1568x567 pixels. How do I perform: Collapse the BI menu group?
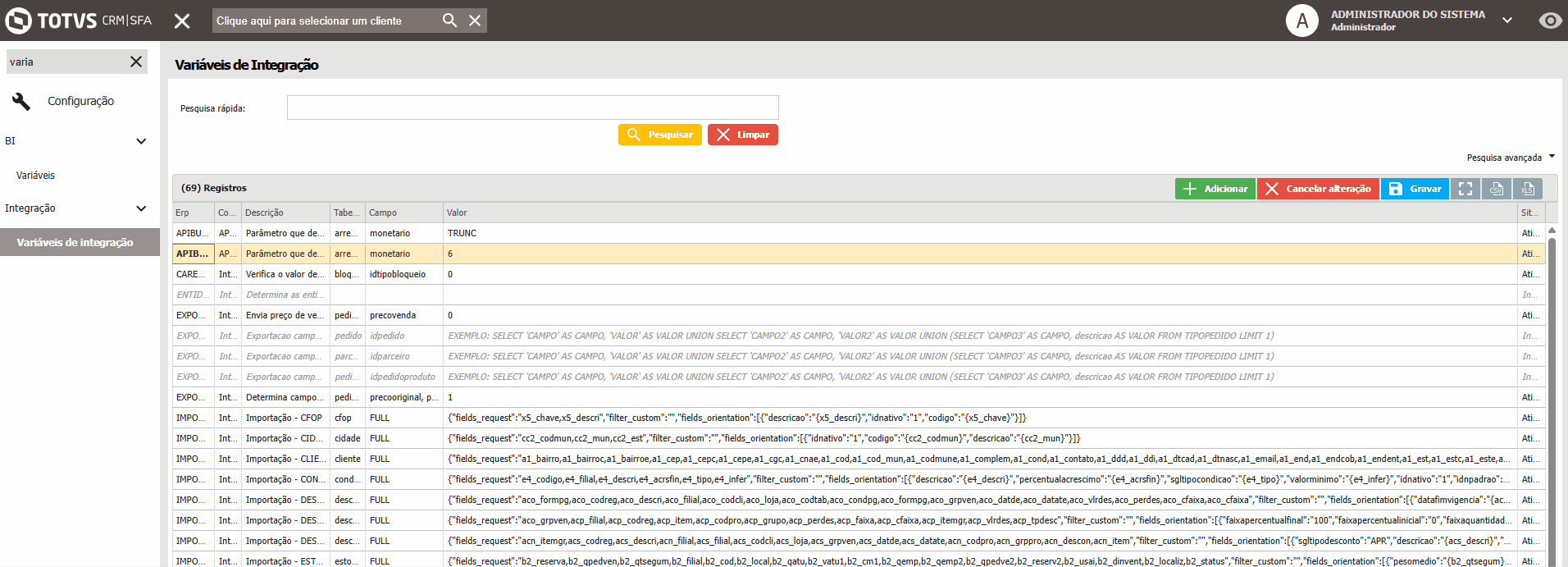click(141, 141)
